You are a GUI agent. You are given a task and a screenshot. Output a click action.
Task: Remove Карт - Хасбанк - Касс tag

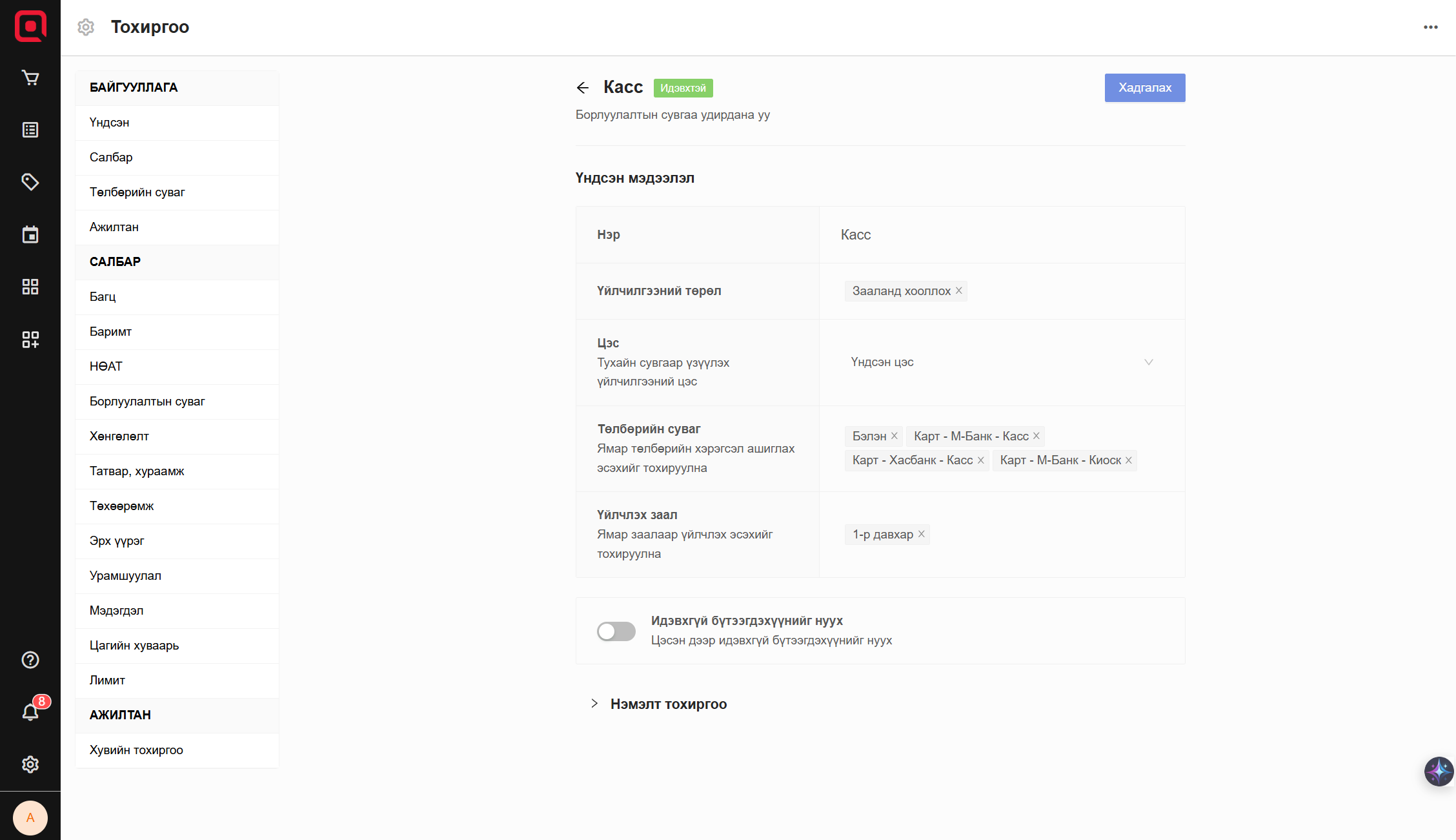tap(981, 460)
